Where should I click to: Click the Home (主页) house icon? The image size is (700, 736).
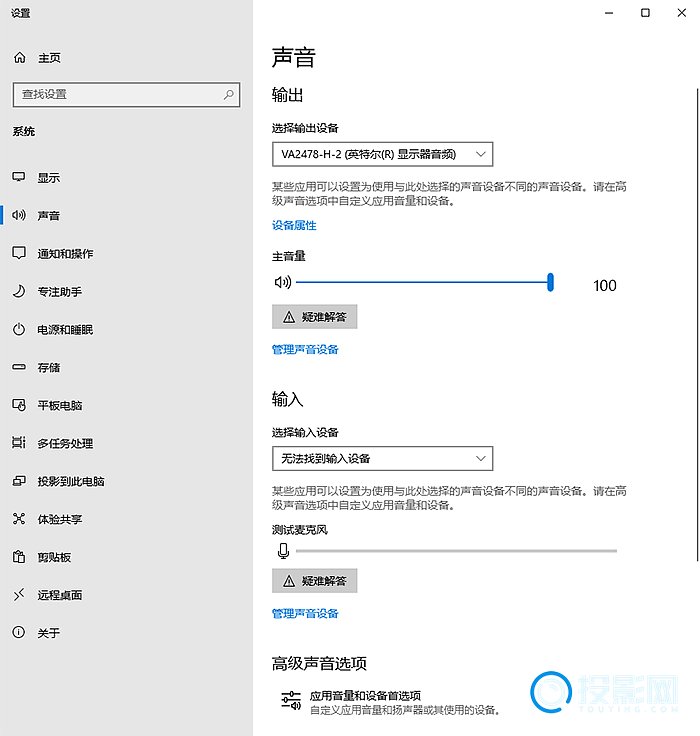pos(19,58)
